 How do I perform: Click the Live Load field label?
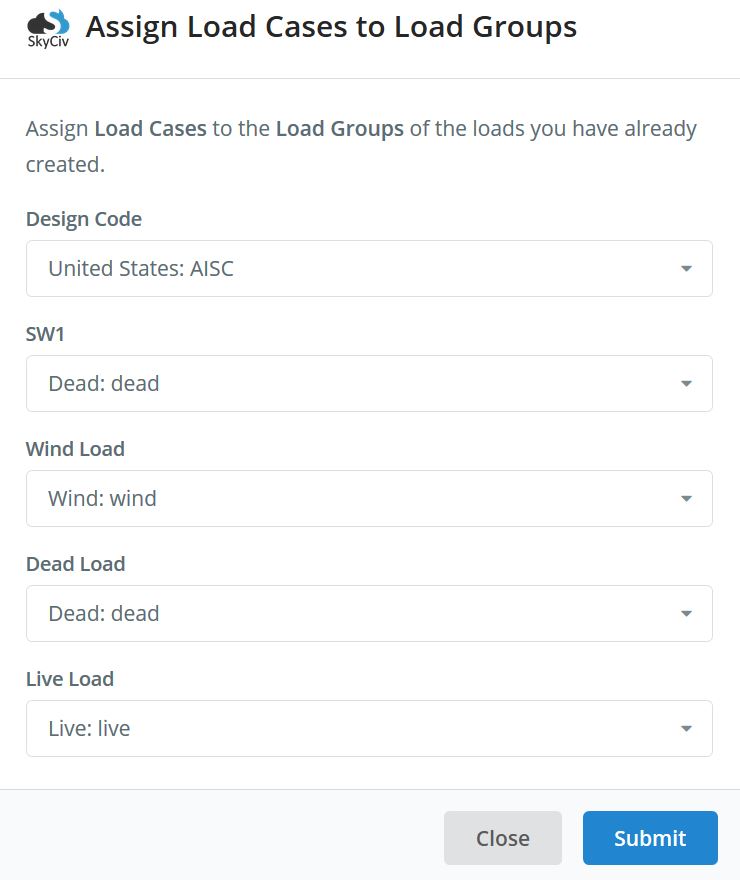click(70, 680)
